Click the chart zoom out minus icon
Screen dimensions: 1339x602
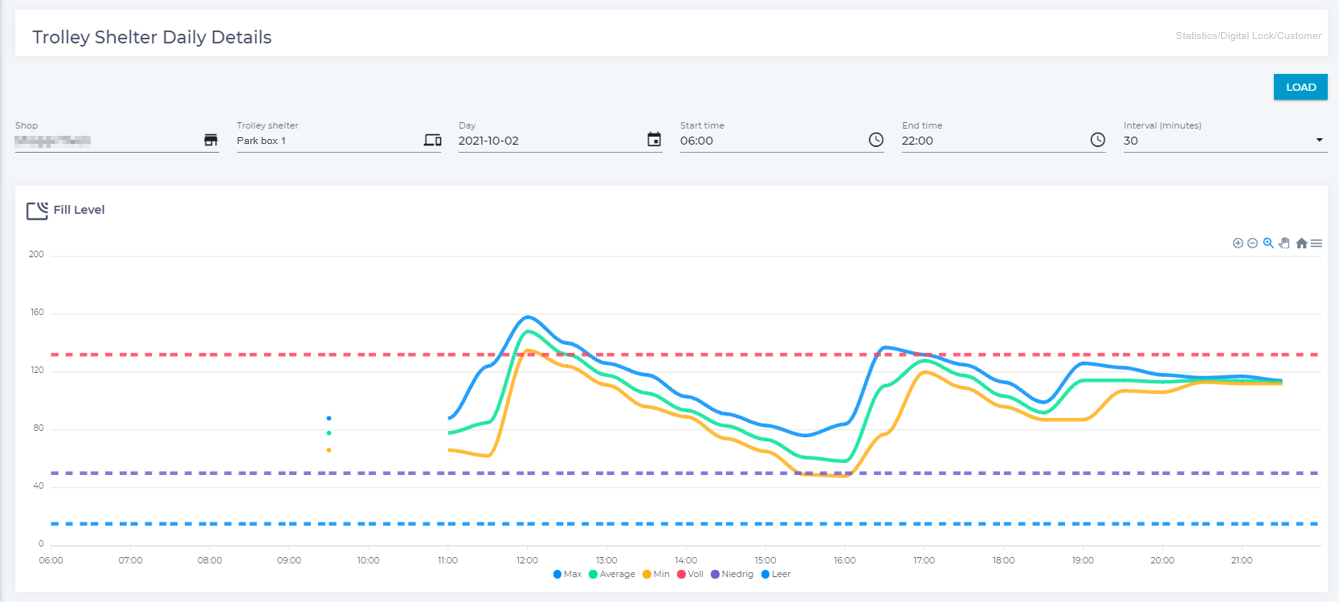[1252, 243]
